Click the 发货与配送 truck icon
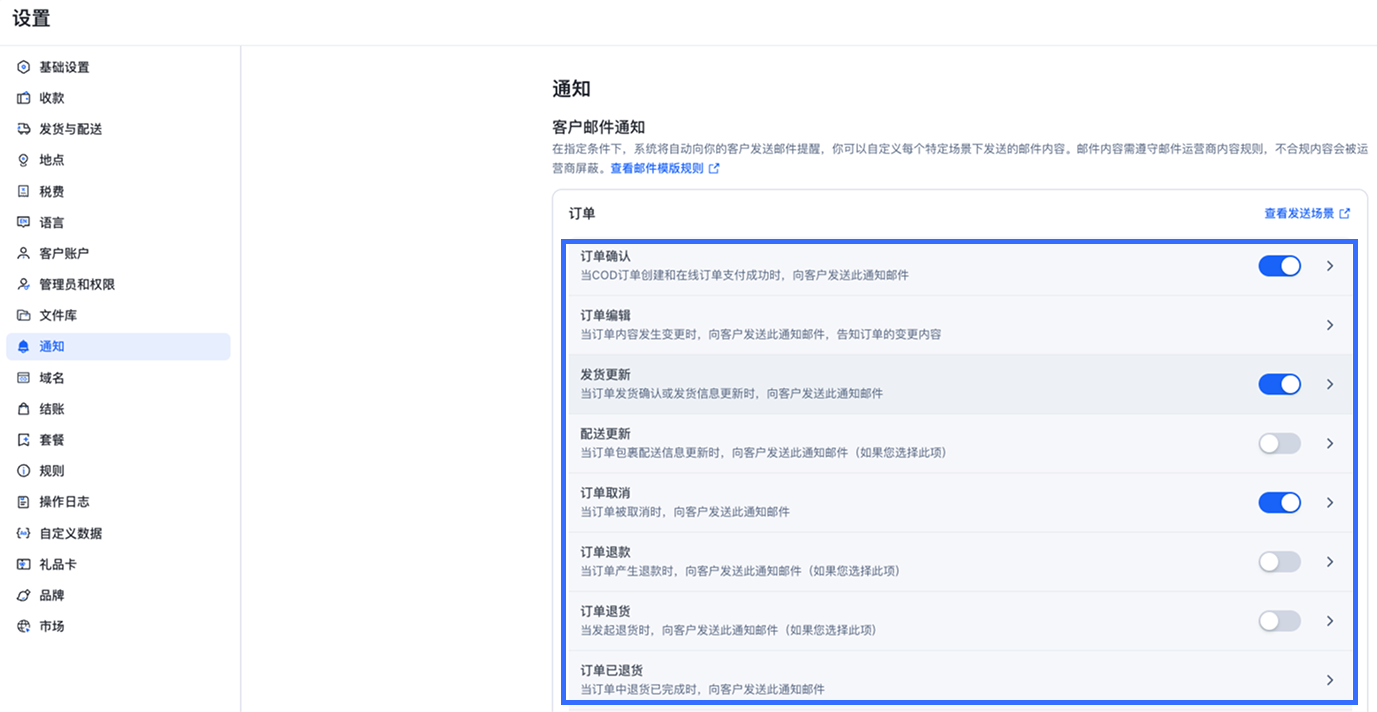Image resolution: width=1377 pixels, height=712 pixels. 23,129
